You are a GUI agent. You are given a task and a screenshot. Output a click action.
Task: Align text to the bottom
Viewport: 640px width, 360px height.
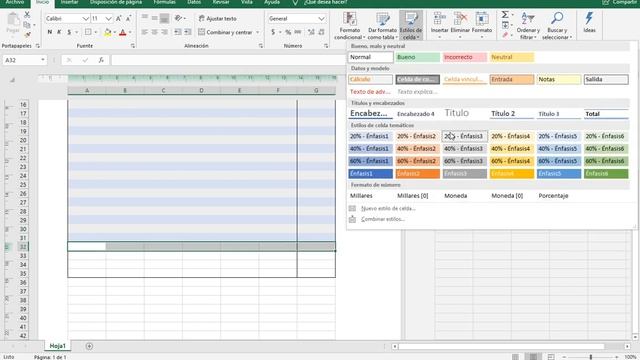coord(164,18)
